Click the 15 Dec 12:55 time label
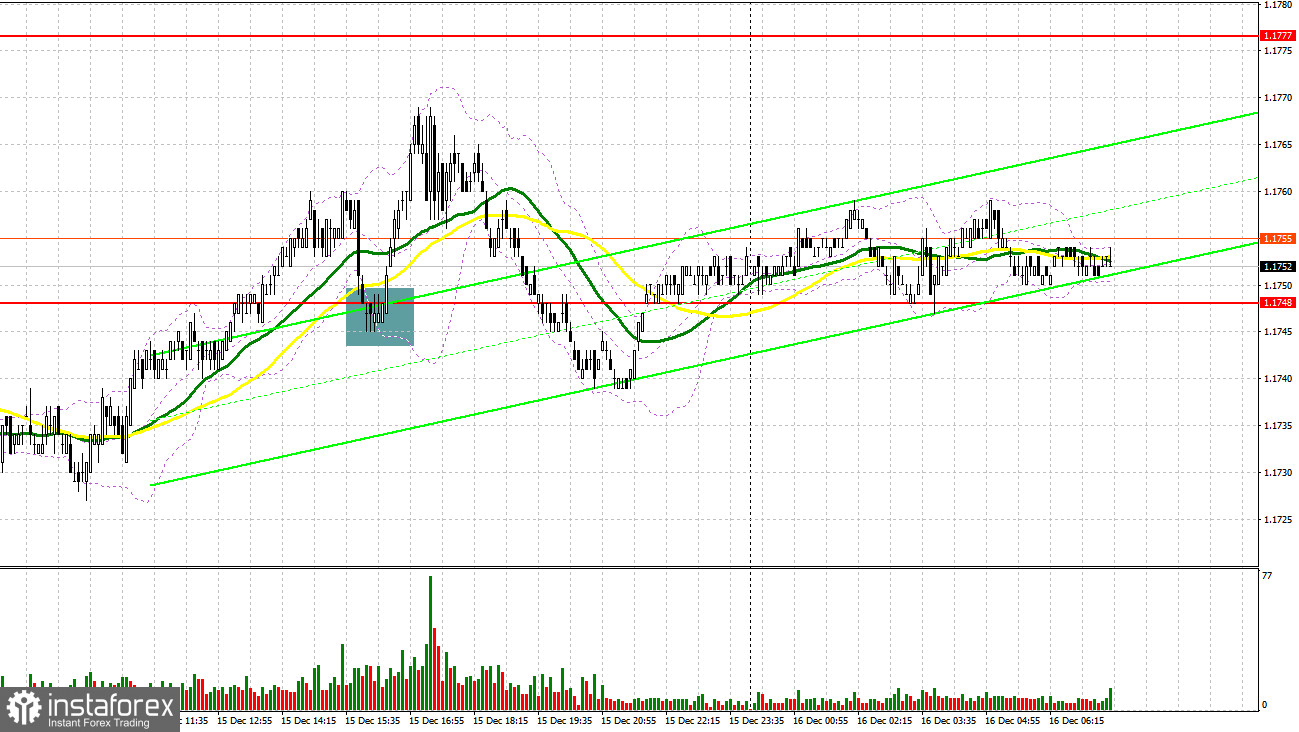The image size is (1299, 732). 243,720
